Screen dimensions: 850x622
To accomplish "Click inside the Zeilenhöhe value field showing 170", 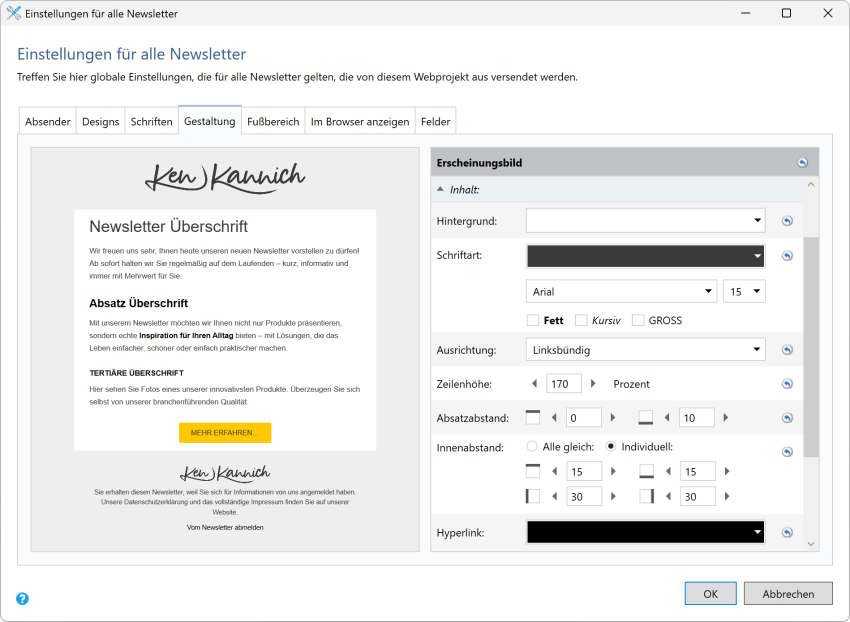I will (x=563, y=383).
